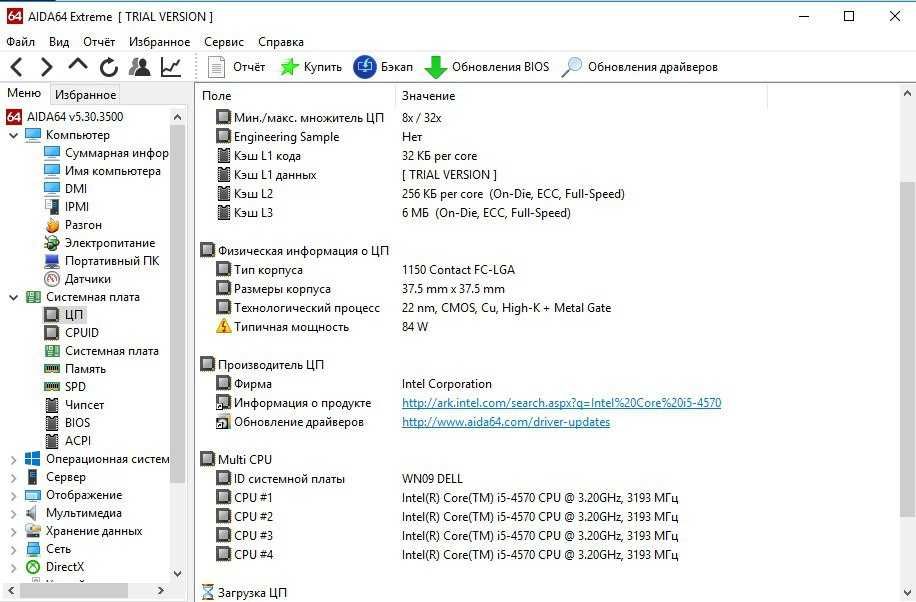Expand the DirectX tree node
916x602 pixels.
(13, 568)
